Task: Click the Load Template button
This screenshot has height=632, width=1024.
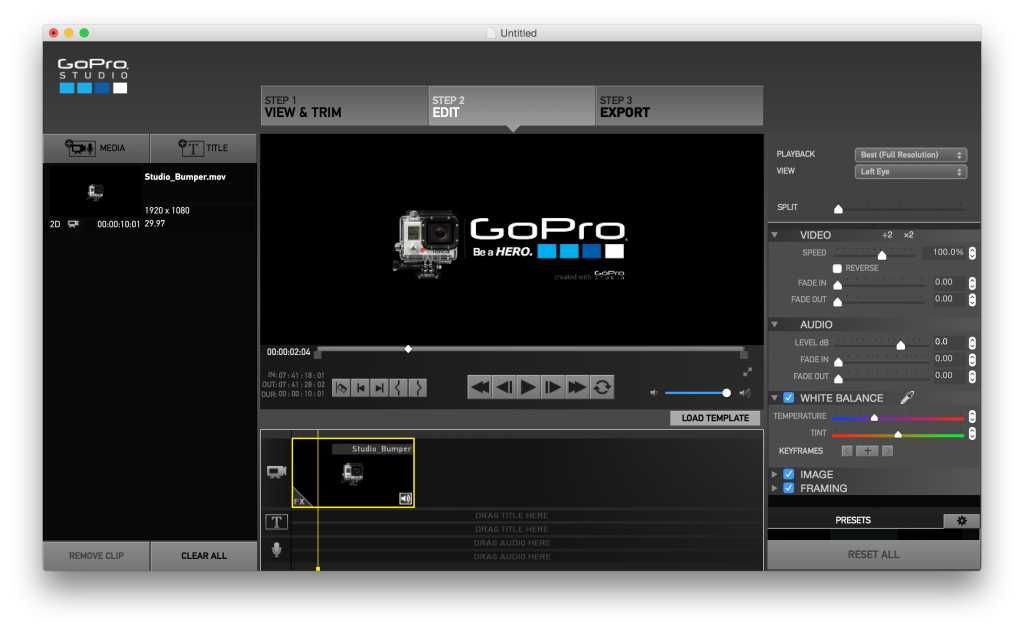Action: coord(713,417)
